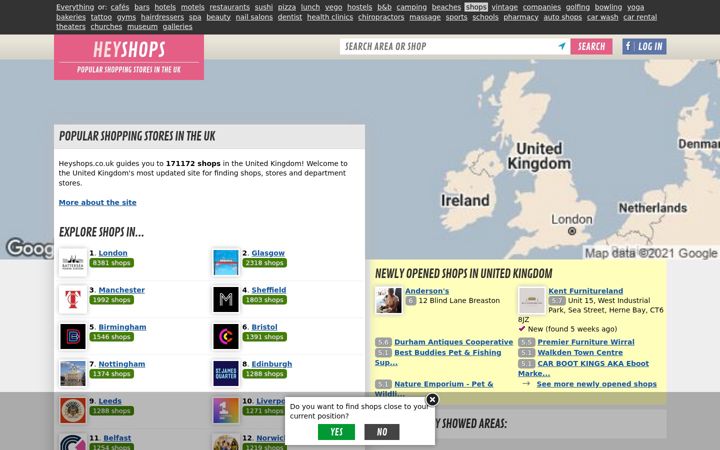Click See more newly opened shops
The height and width of the screenshot is (450, 720).
596,384
